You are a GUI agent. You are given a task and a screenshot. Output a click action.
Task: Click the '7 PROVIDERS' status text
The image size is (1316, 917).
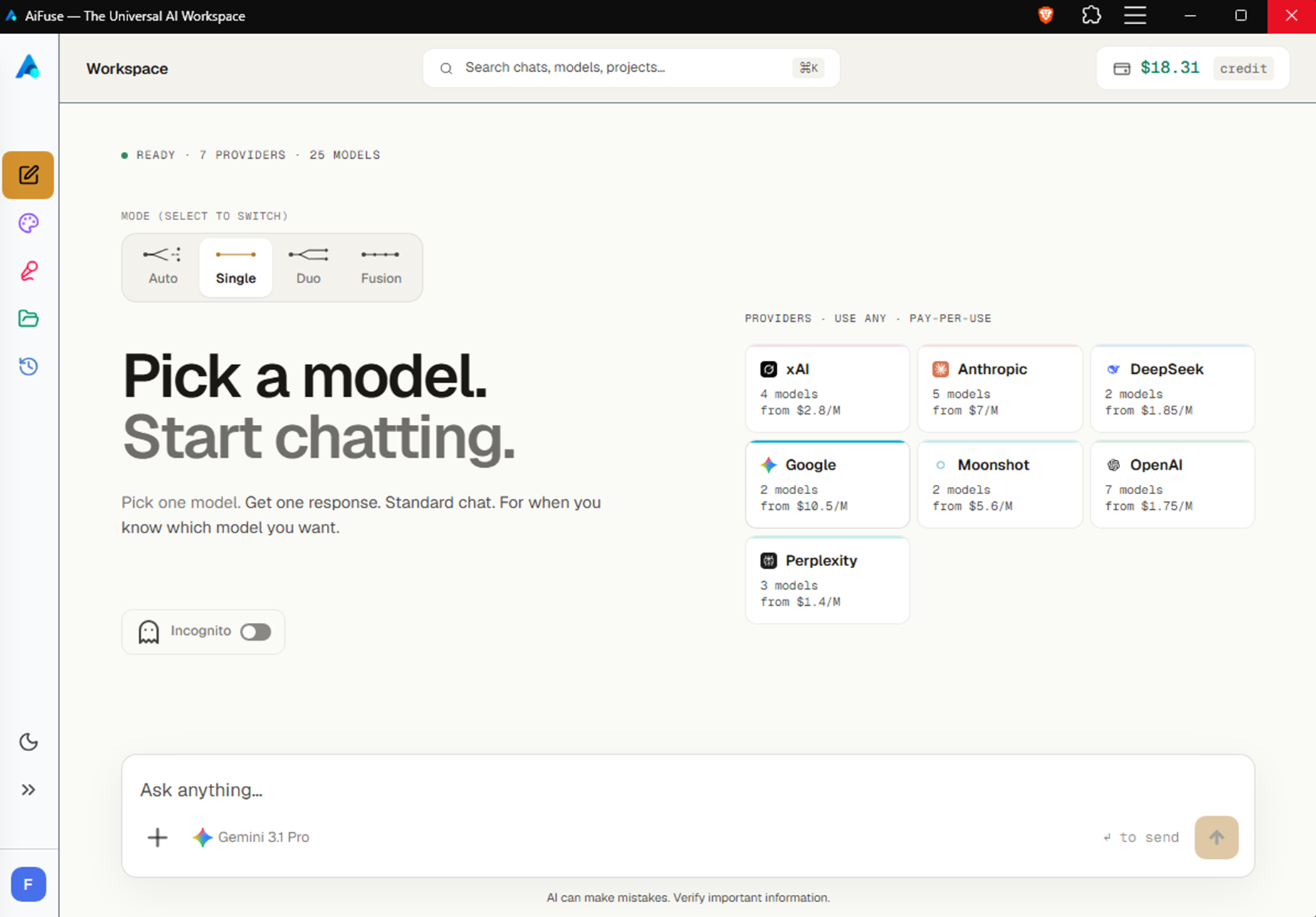point(243,155)
